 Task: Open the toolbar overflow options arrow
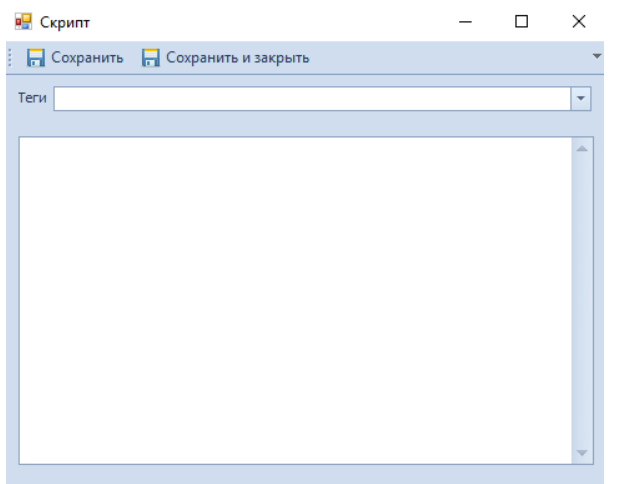click(597, 57)
